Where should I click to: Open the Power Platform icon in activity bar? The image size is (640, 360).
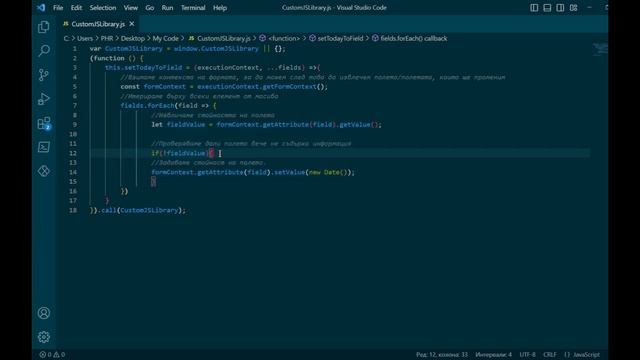(44, 171)
